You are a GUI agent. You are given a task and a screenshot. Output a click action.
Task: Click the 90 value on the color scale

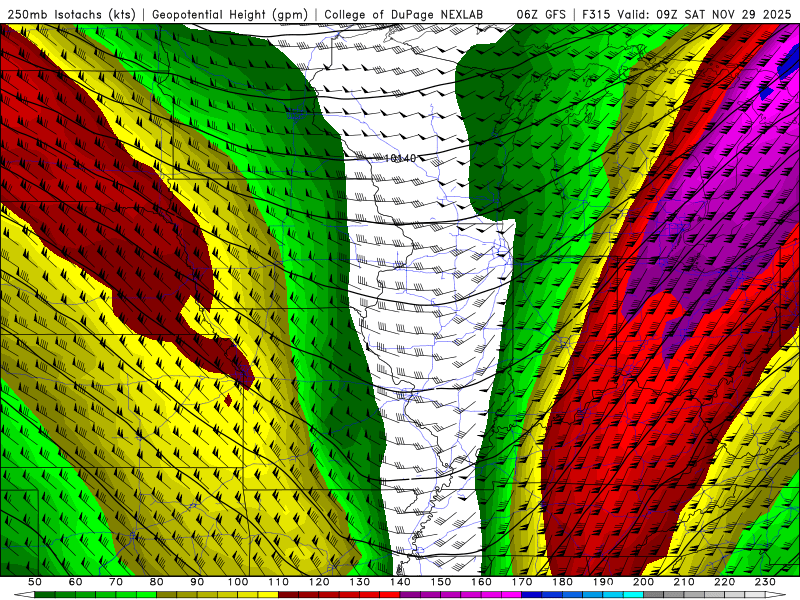(x=197, y=582)
